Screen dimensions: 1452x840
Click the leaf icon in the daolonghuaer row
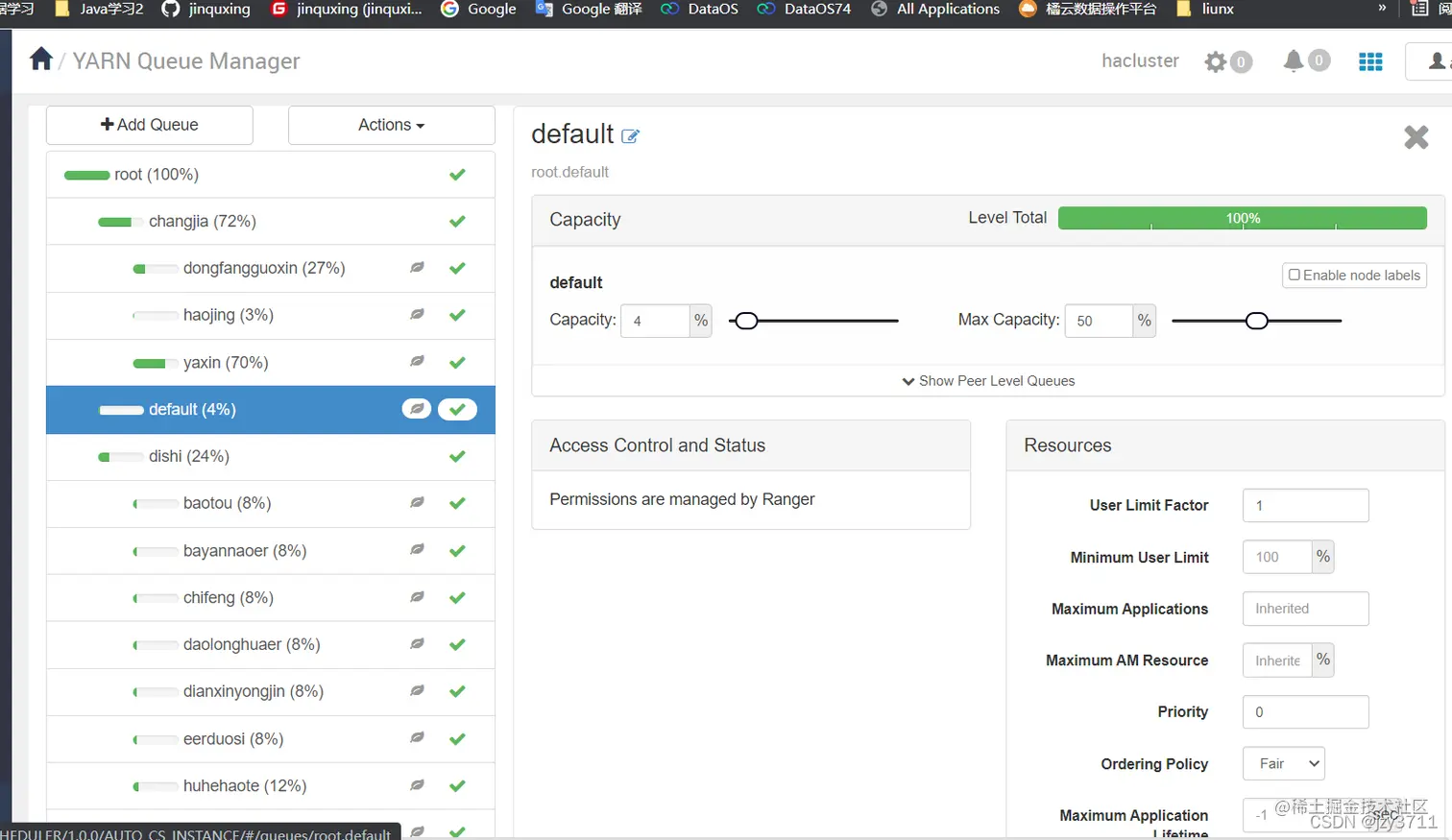click(417, 644)
